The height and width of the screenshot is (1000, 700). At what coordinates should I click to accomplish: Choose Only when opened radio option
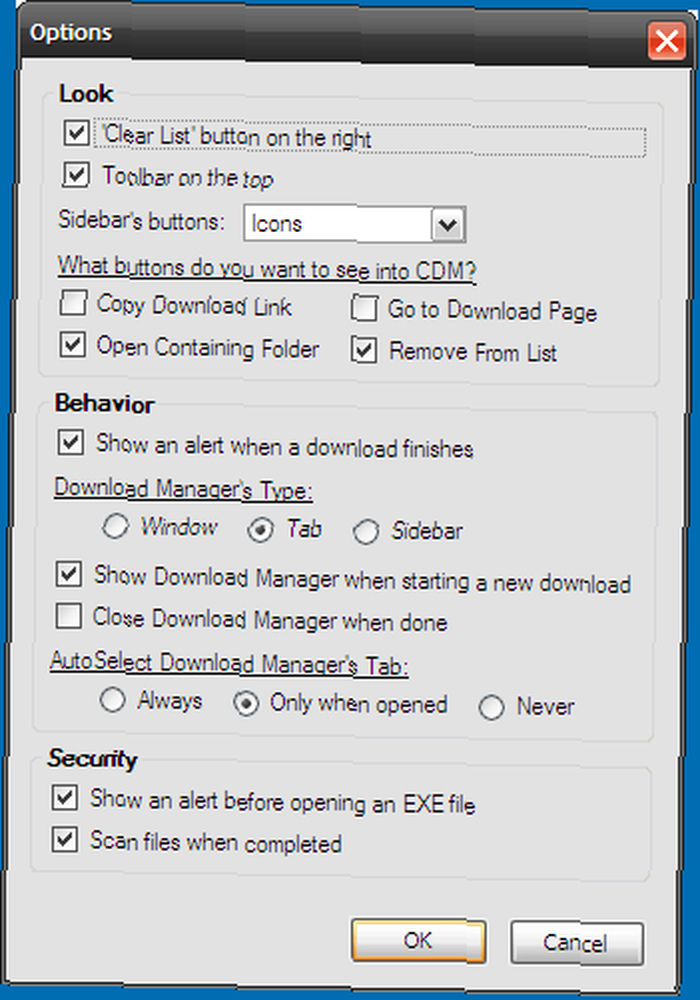pyautogui.click(x=246, y=703)
